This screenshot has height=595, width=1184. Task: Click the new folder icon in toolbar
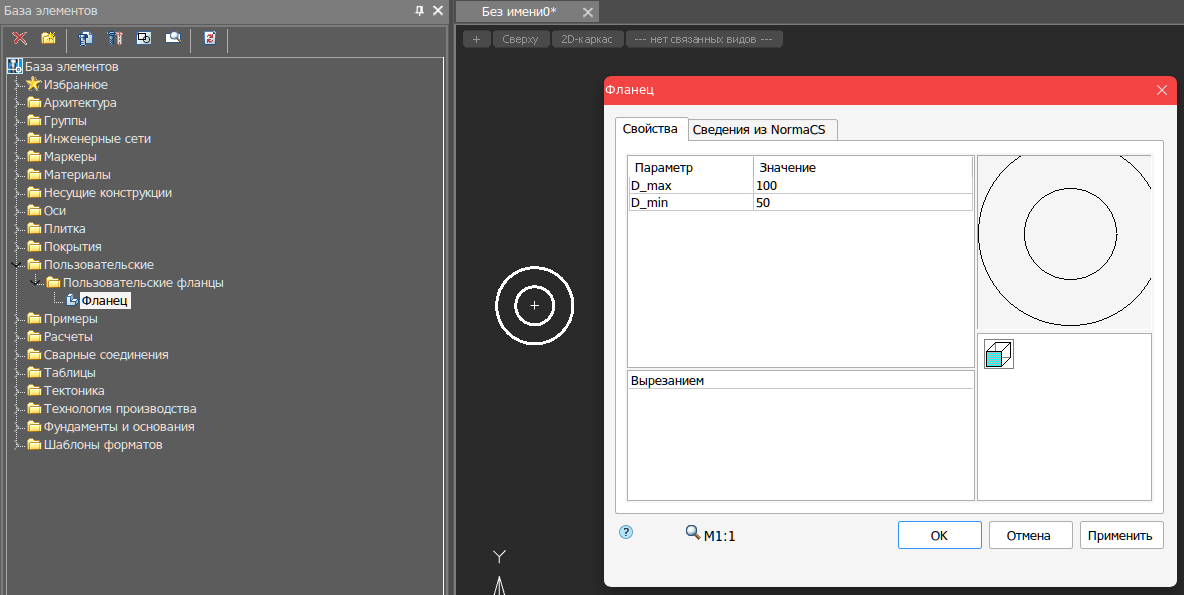(x=48, y=39)
